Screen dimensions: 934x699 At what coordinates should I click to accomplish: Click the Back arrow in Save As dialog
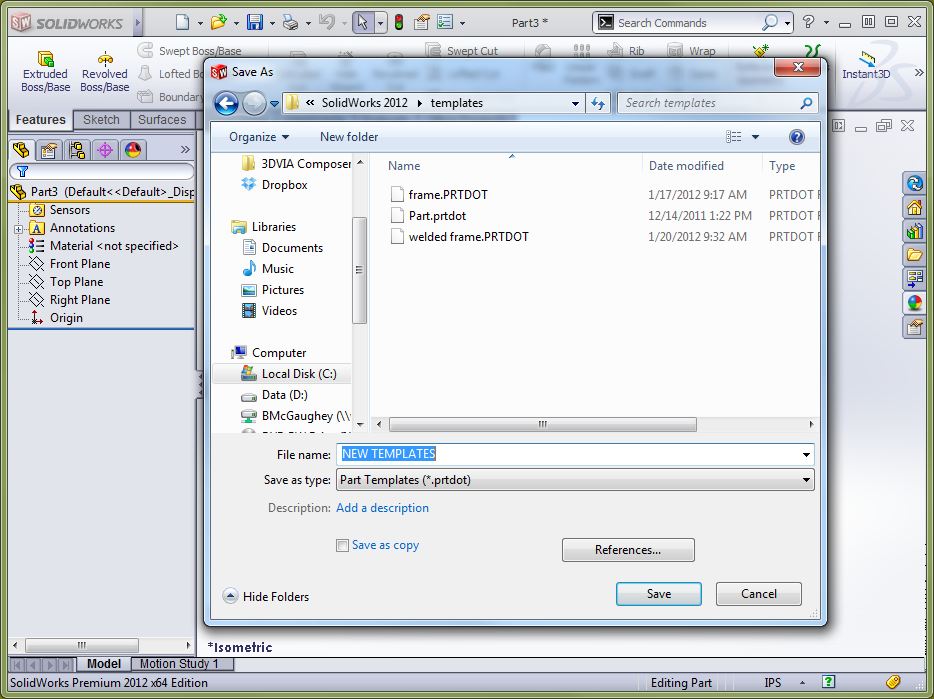[x=226, y=104]
